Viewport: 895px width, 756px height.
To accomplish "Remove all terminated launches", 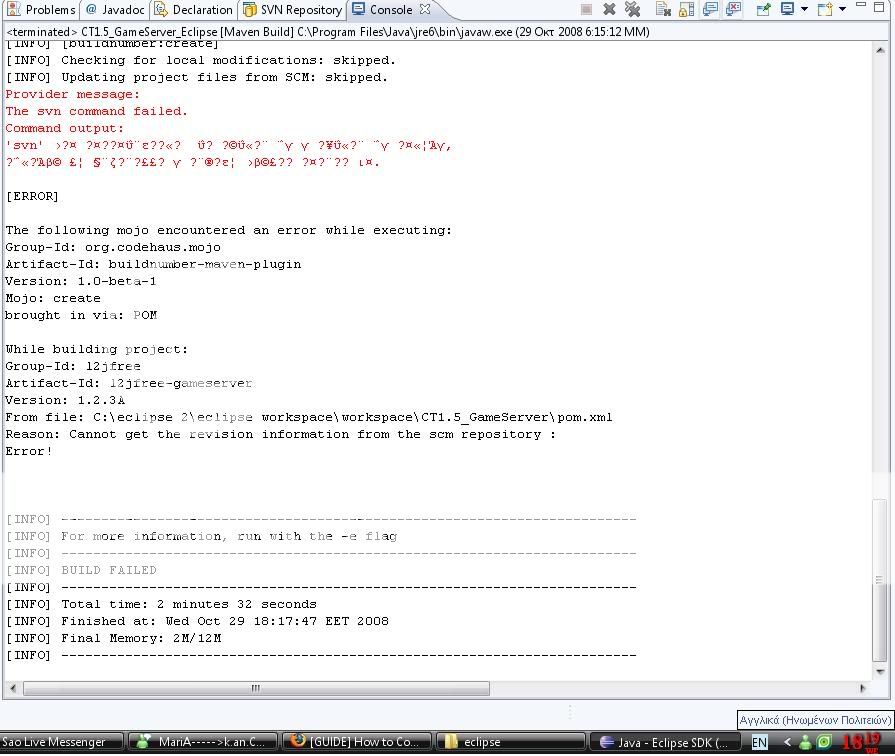I will point(632,10).
